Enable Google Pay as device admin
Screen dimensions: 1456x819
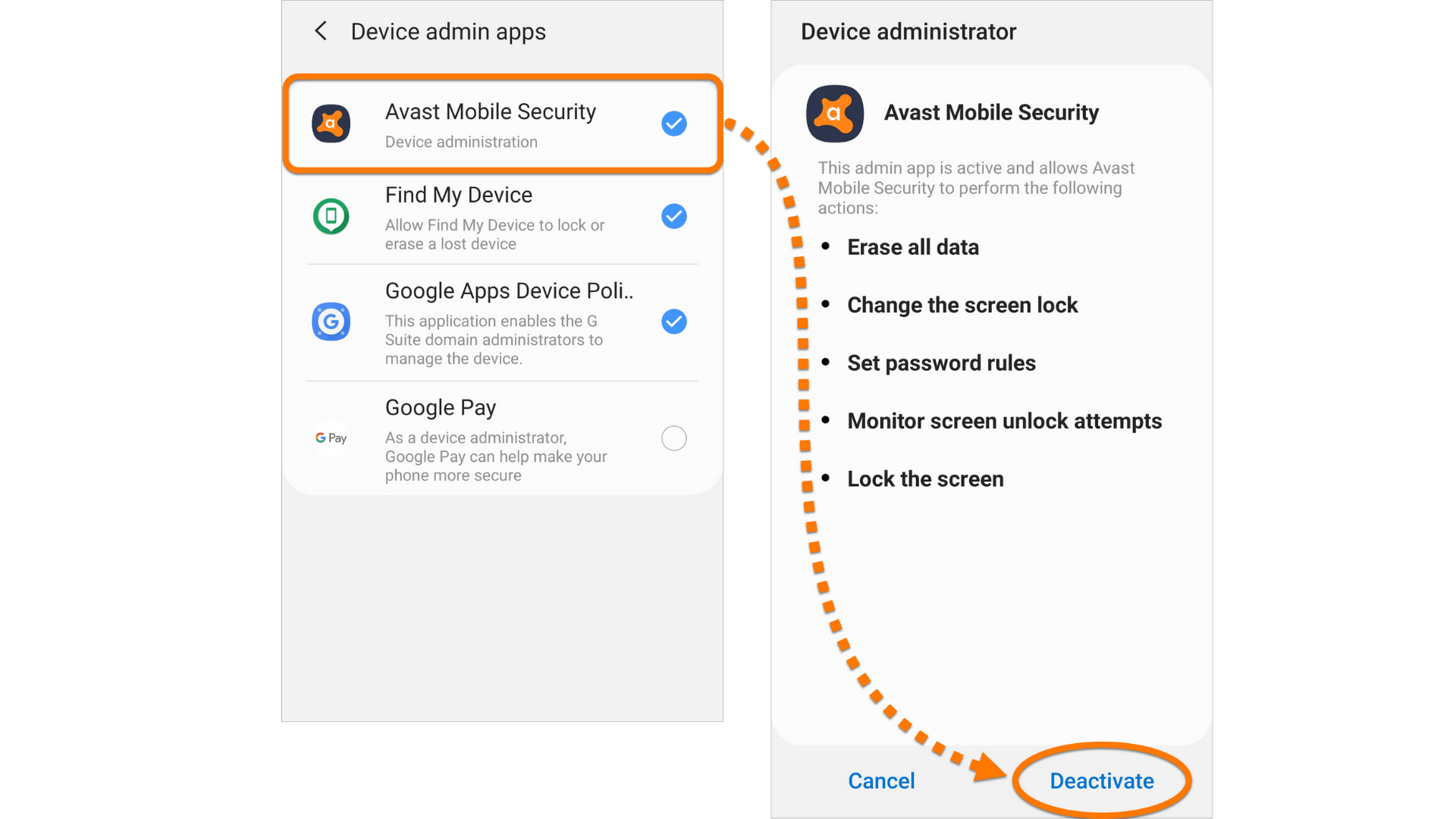point(674,438)
